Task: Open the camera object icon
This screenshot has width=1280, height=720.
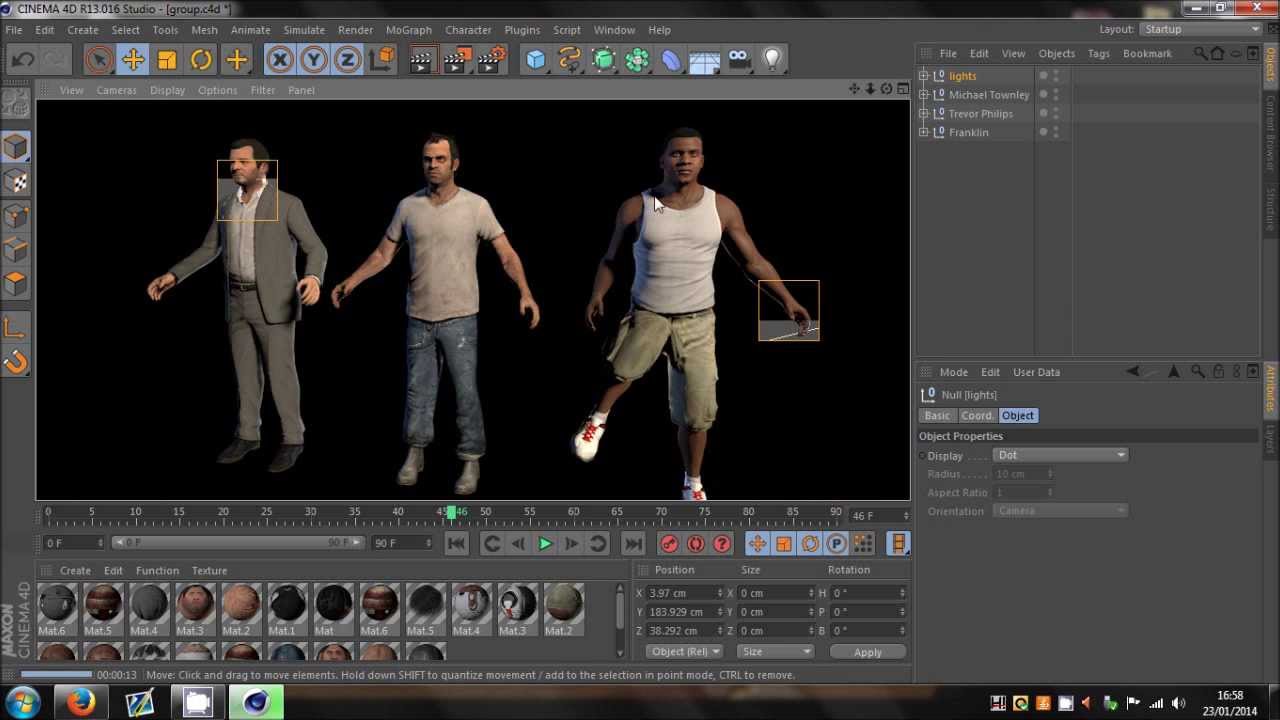Action: click(x=739, y=60)
